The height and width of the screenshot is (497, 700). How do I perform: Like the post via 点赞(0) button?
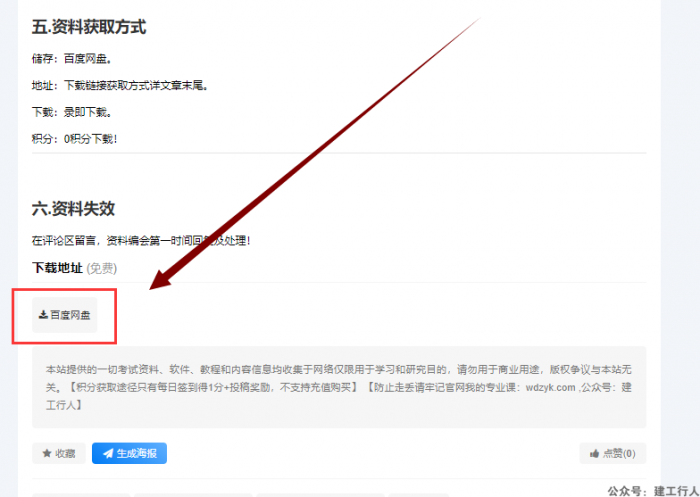tap(612, 454)
